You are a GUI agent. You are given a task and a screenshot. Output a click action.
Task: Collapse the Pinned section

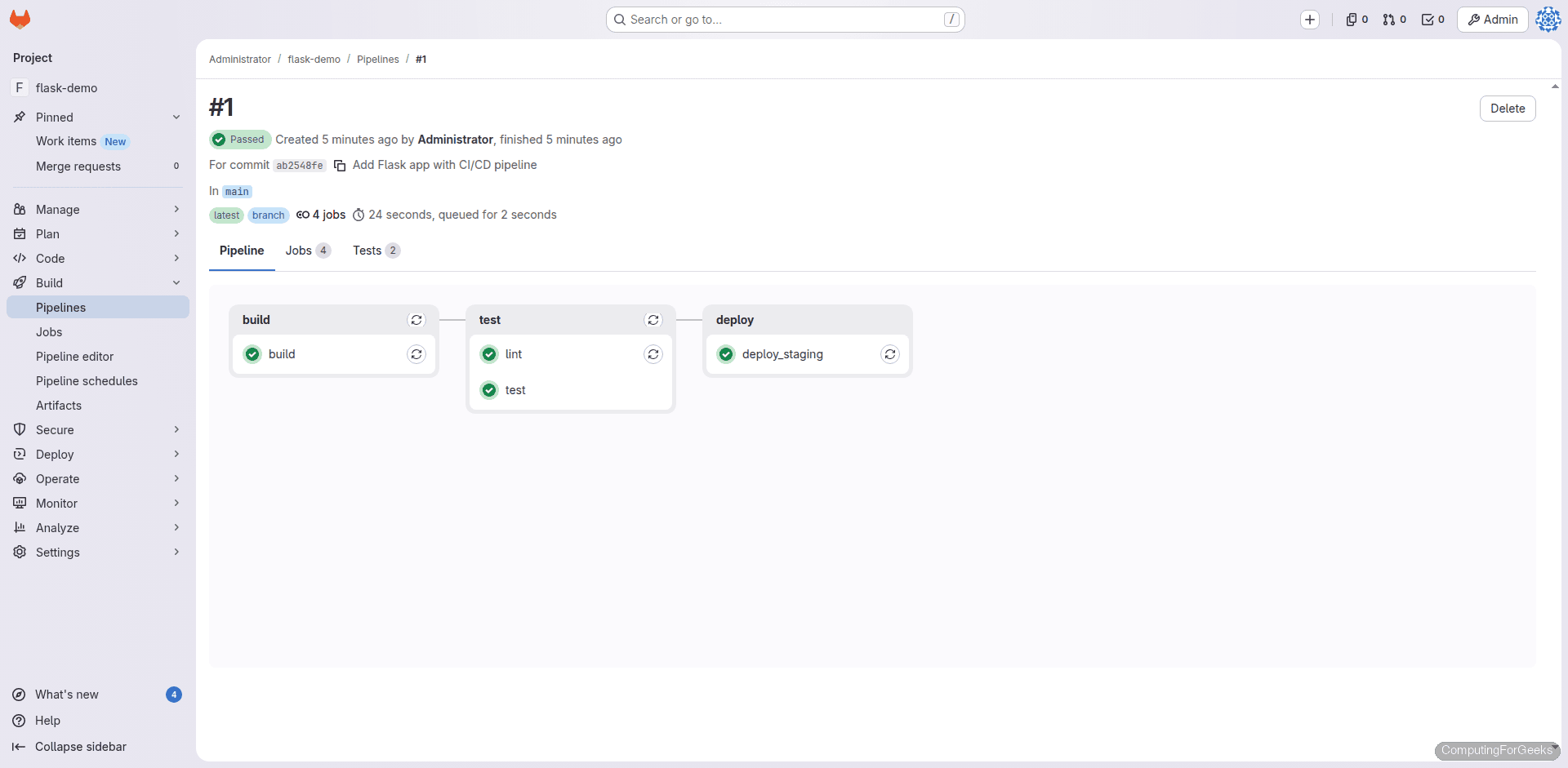pos(176,117)
